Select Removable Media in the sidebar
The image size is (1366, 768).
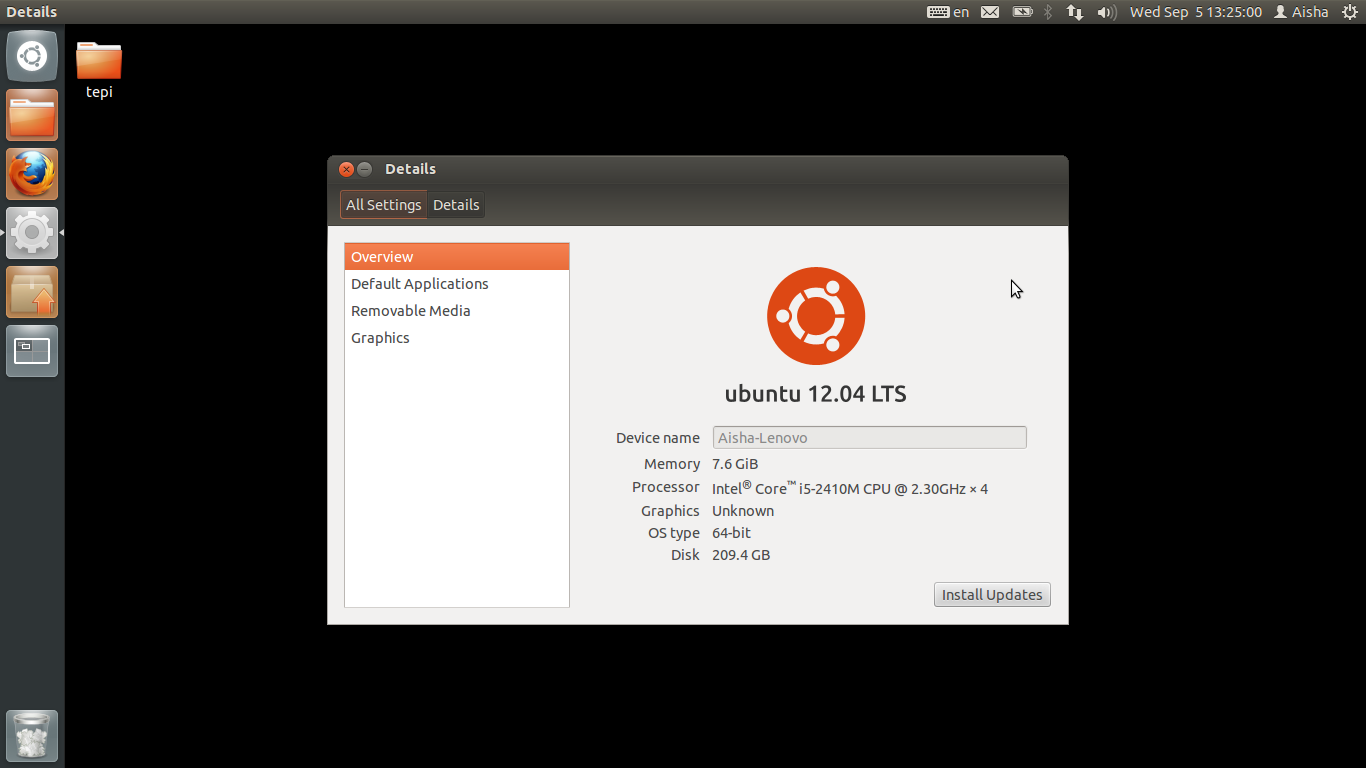(x=457, y=311)
